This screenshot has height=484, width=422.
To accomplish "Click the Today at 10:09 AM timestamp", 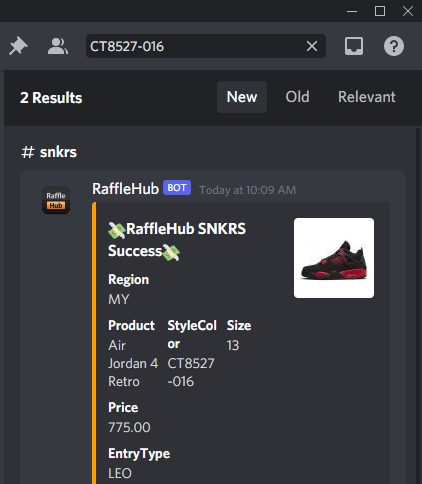I will (248, 190).
